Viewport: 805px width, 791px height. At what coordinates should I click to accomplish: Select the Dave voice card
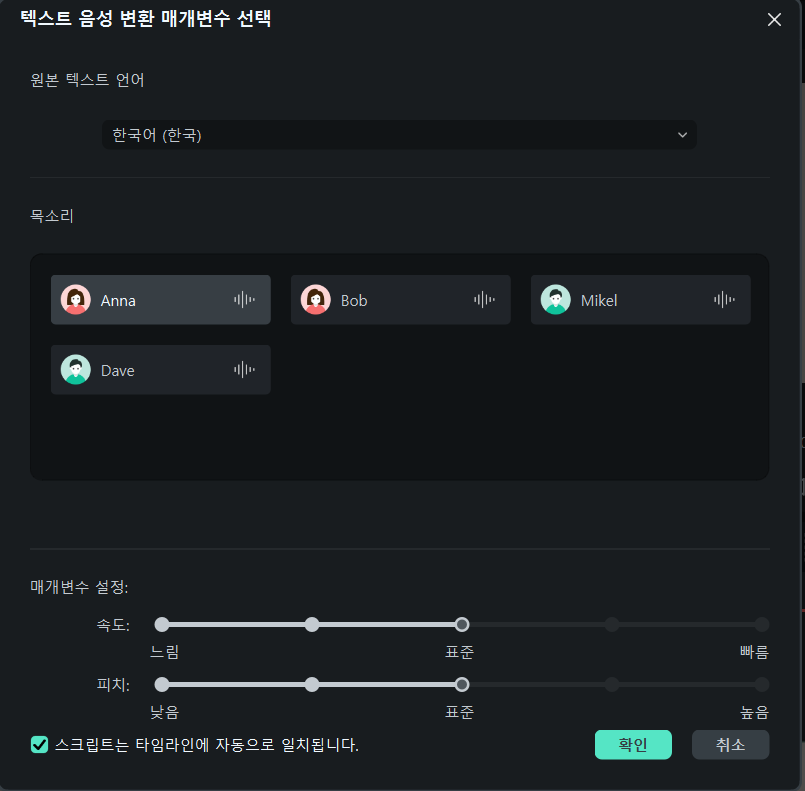(161, 370)
